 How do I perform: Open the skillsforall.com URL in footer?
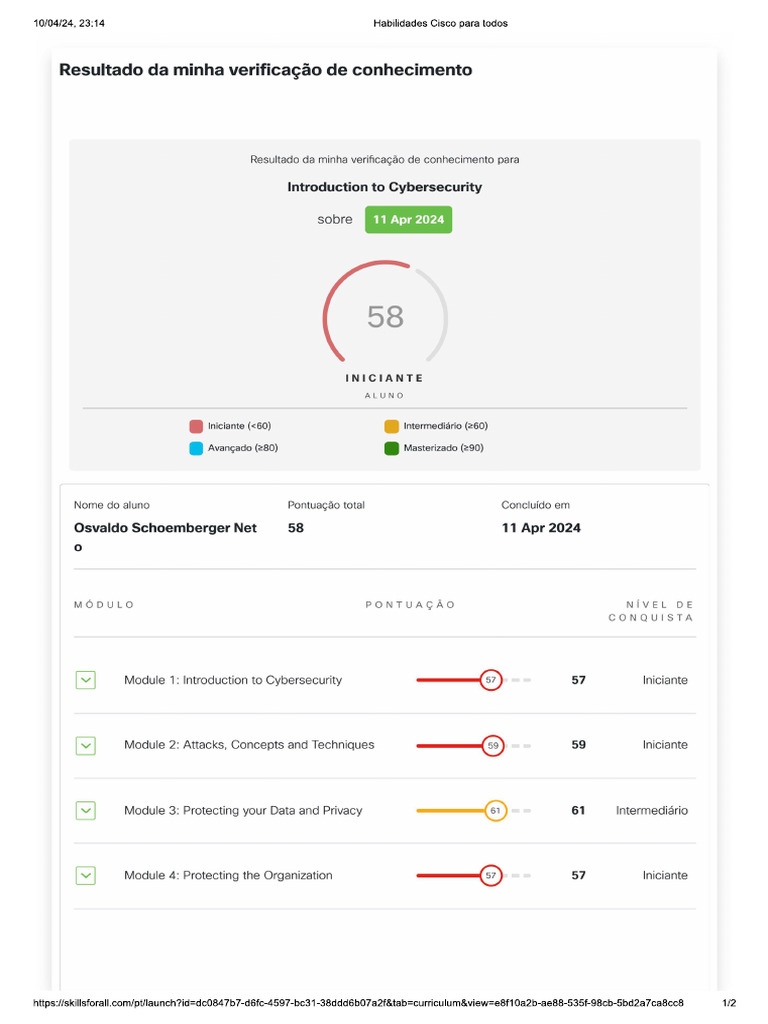tap(358, 1003)
